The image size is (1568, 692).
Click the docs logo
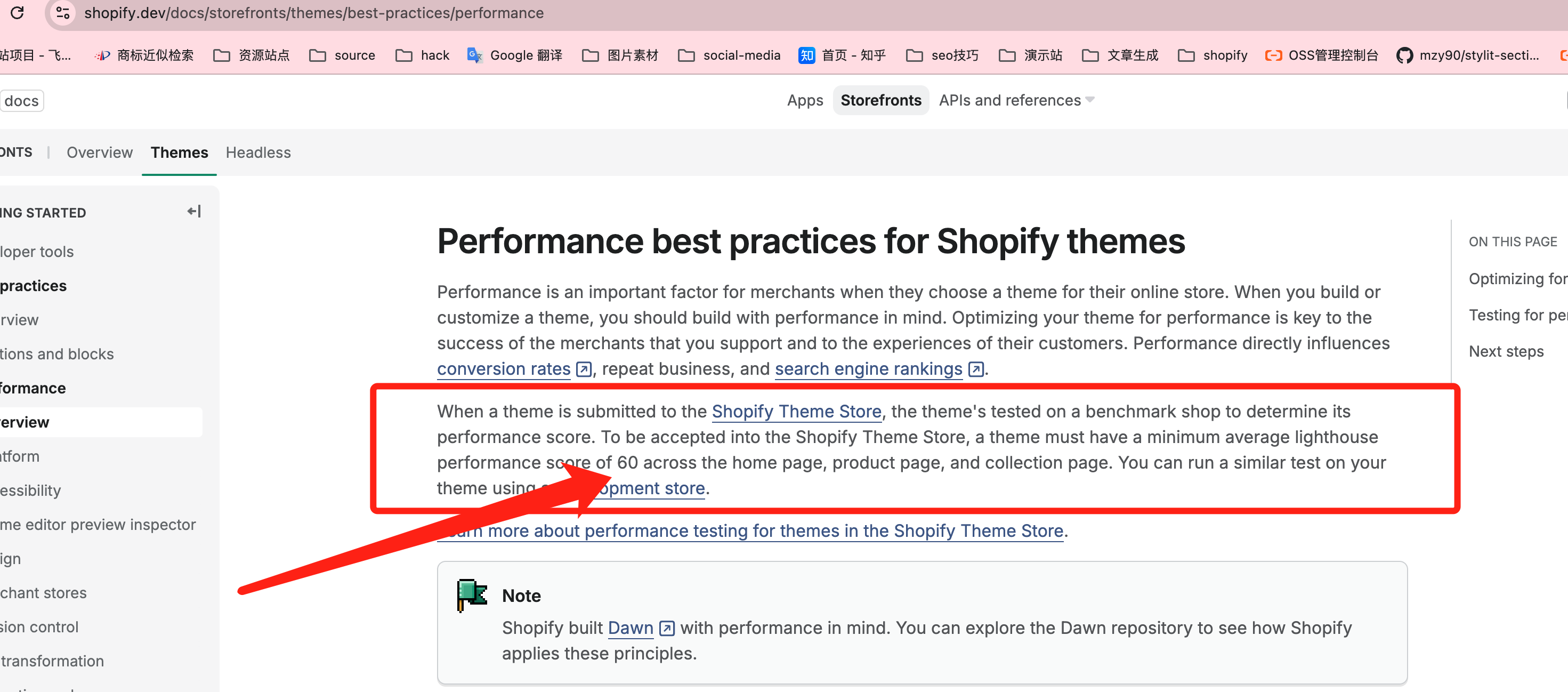(22, 100)
